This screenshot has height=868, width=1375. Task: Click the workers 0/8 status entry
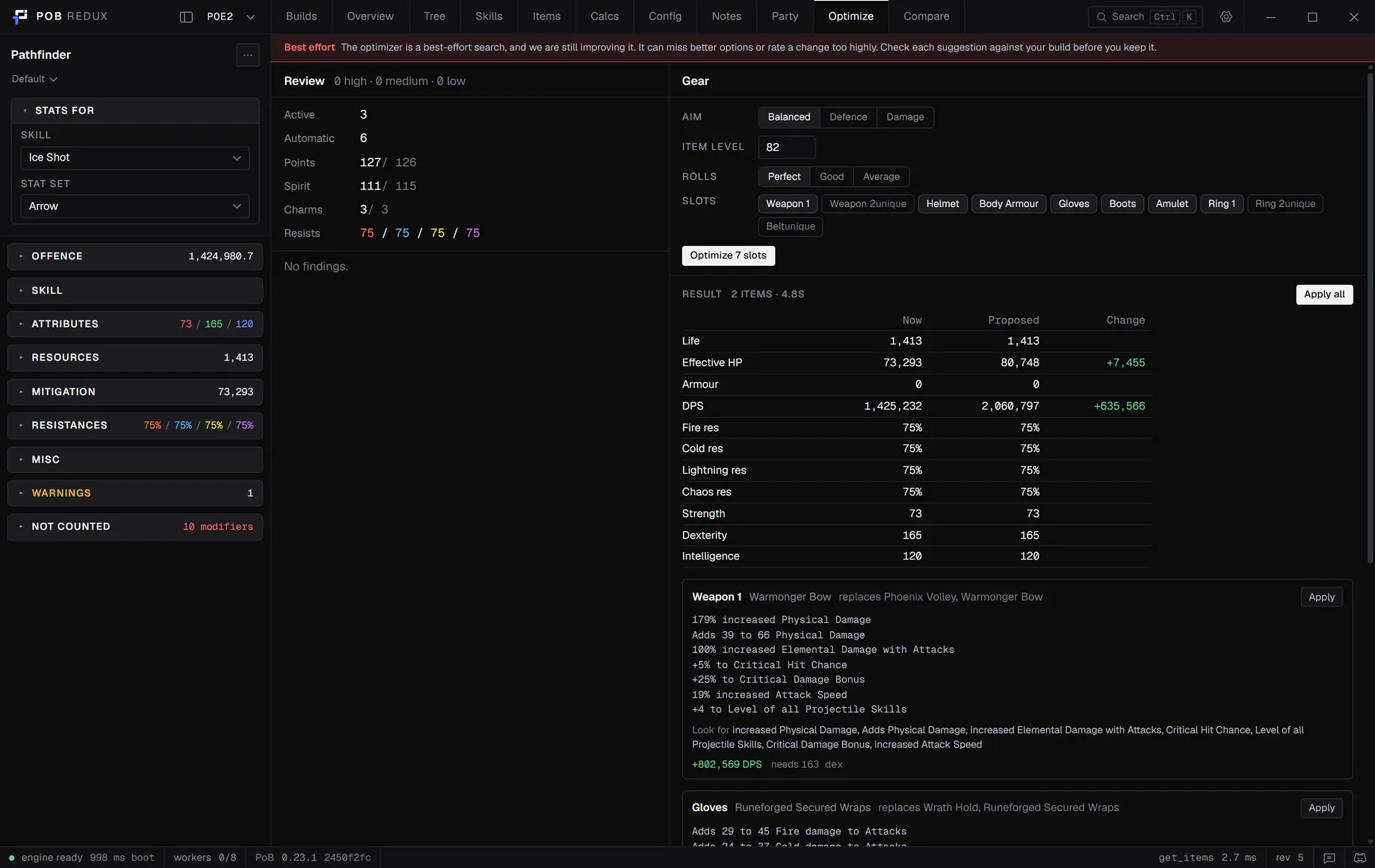point(205,858)
